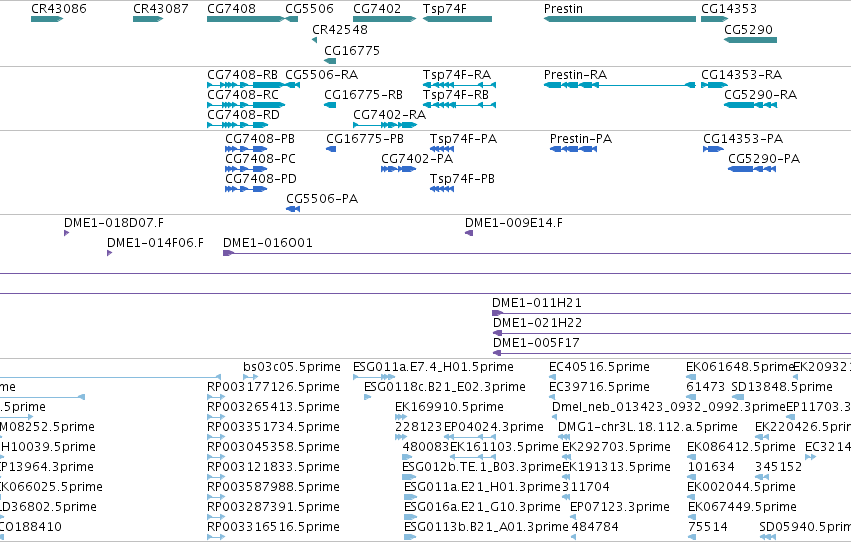Select the CG14353-RA transcript

[x=714, y=85]
